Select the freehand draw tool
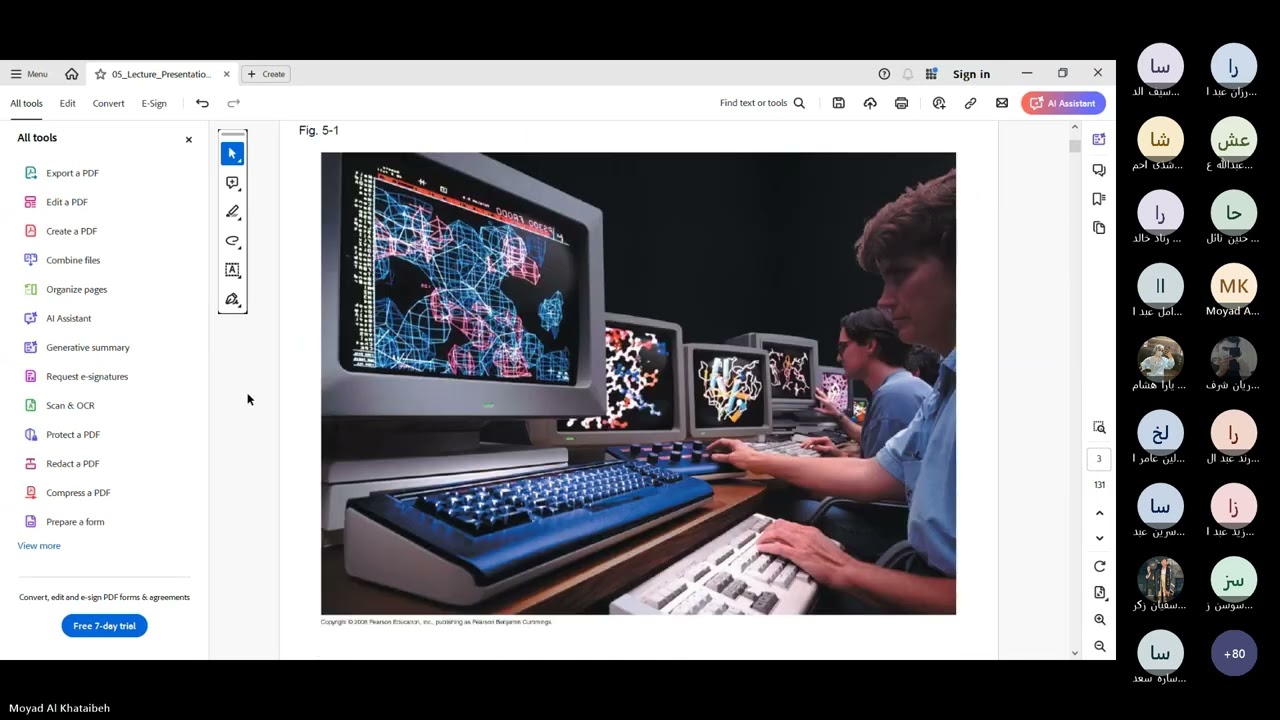The height and width of the screenshot is (720, 1280). 232,241
